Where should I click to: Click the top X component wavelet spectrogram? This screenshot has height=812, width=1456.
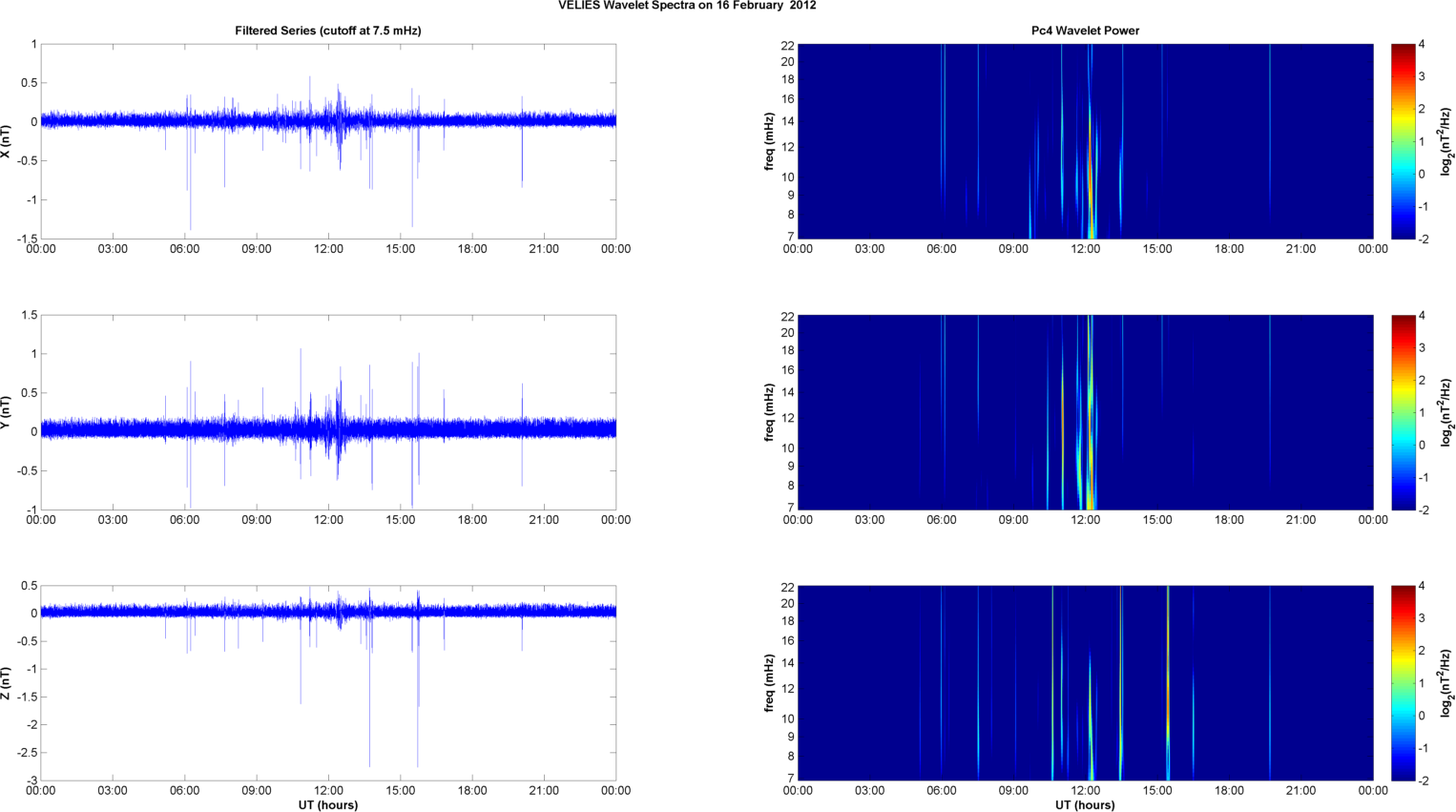1085,141
